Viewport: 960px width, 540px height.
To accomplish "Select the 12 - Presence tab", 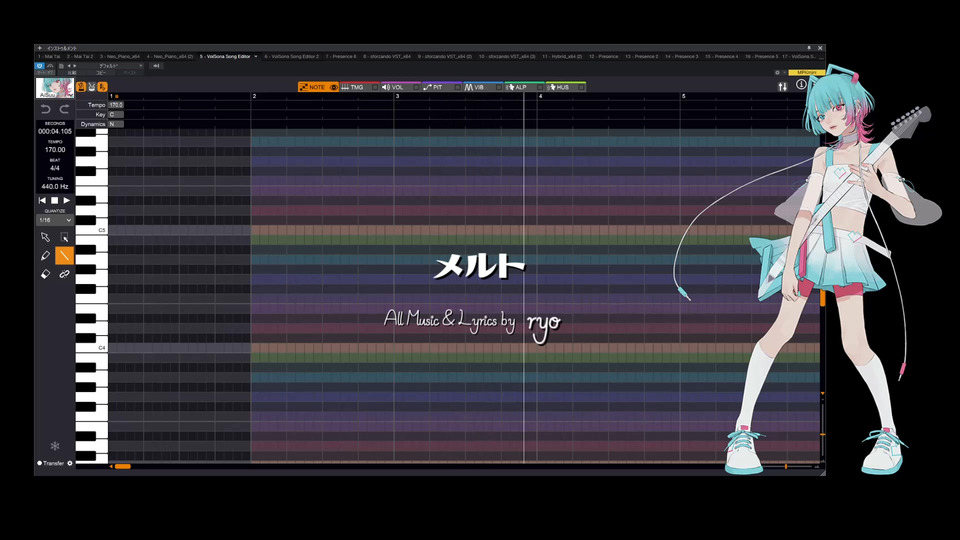I will (604, 56).
